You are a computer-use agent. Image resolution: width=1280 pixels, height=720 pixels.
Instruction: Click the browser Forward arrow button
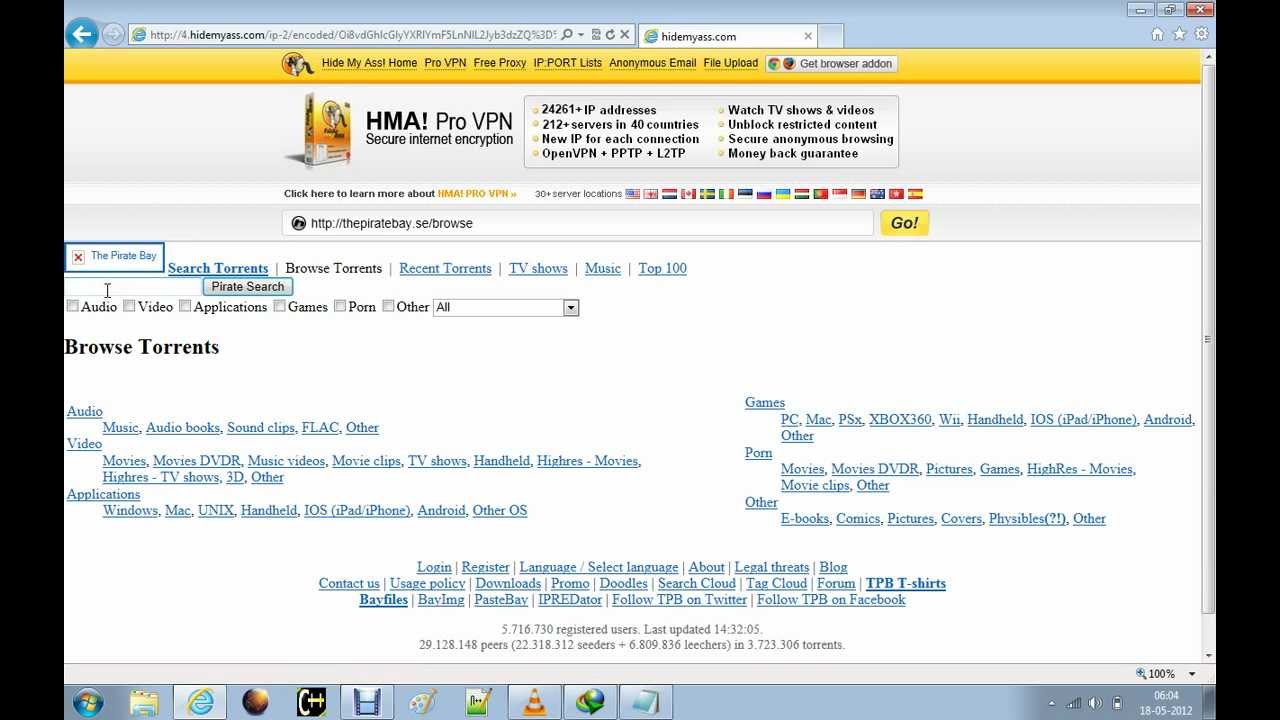[x=113, y=34]
